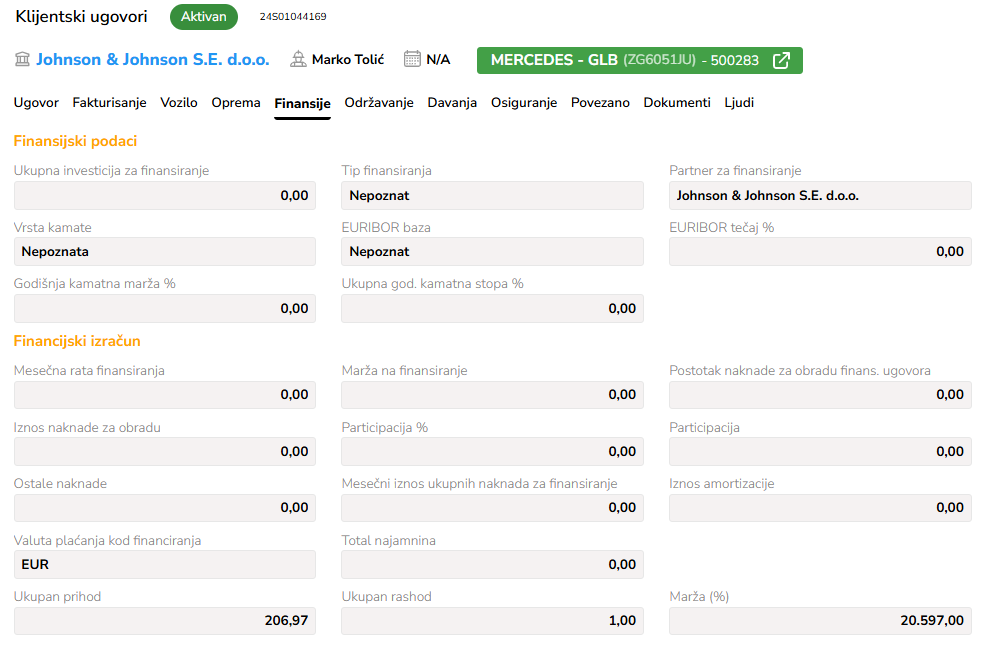Switch to the Ugovor tab
999x646 pixels.
(x=36, y=103)
